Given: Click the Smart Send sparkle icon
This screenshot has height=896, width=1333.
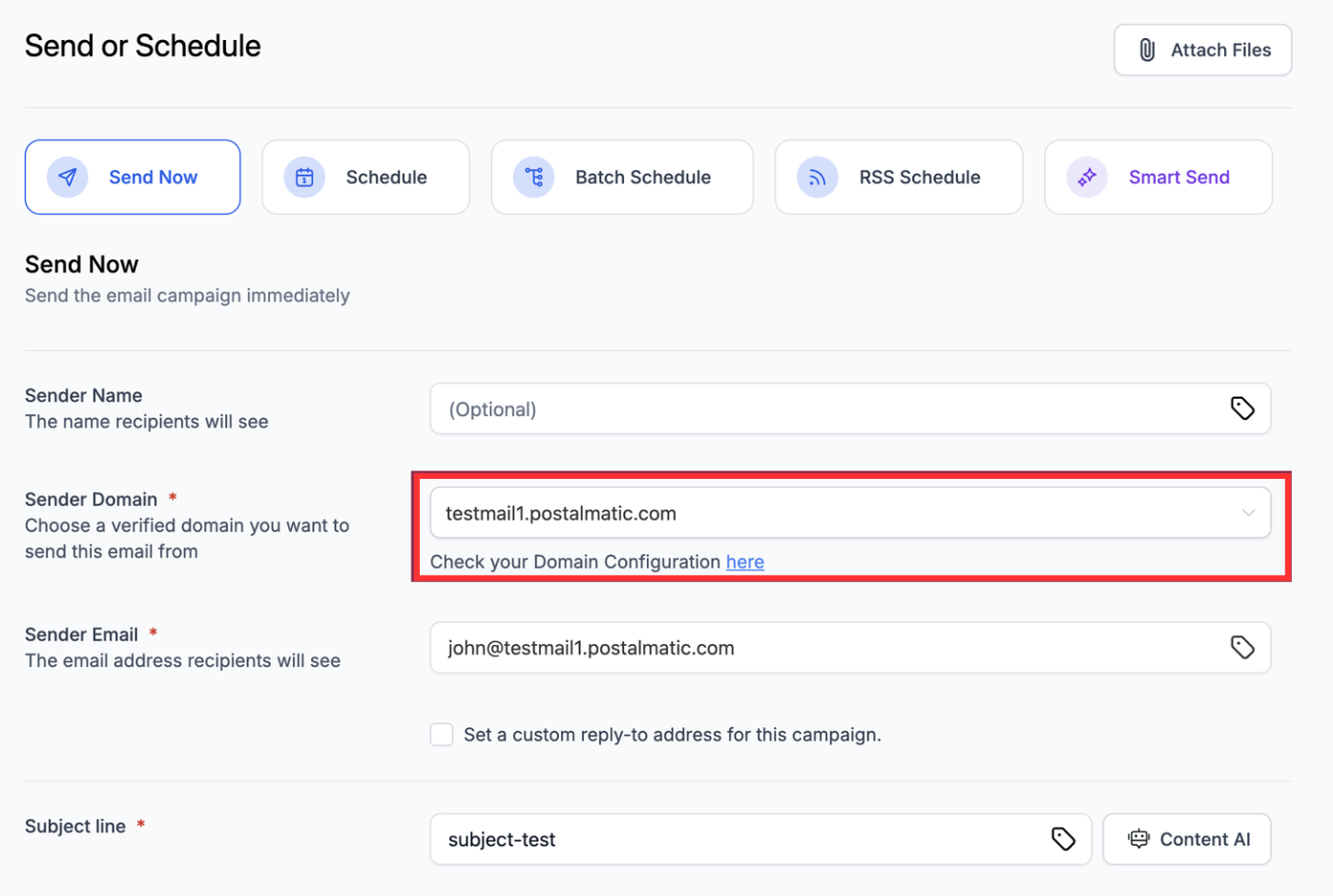Looking at the screenshot, I should [1087, 177].
